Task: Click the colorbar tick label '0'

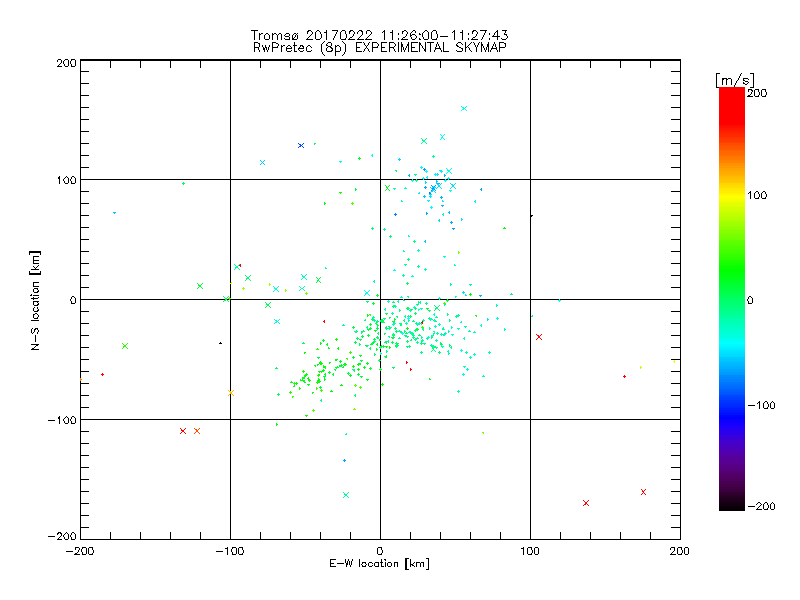Action: [x=750, y=300]
